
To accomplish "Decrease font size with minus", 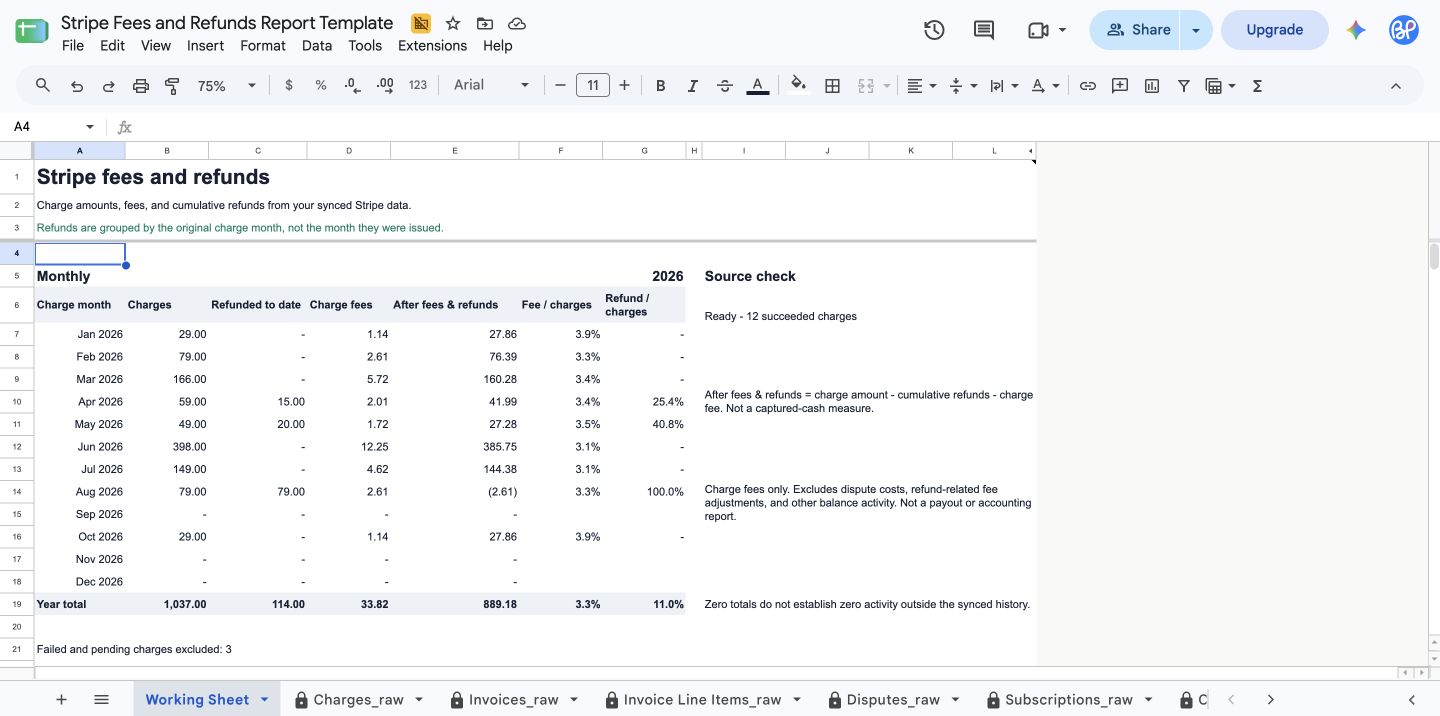I will click(561, 86).
